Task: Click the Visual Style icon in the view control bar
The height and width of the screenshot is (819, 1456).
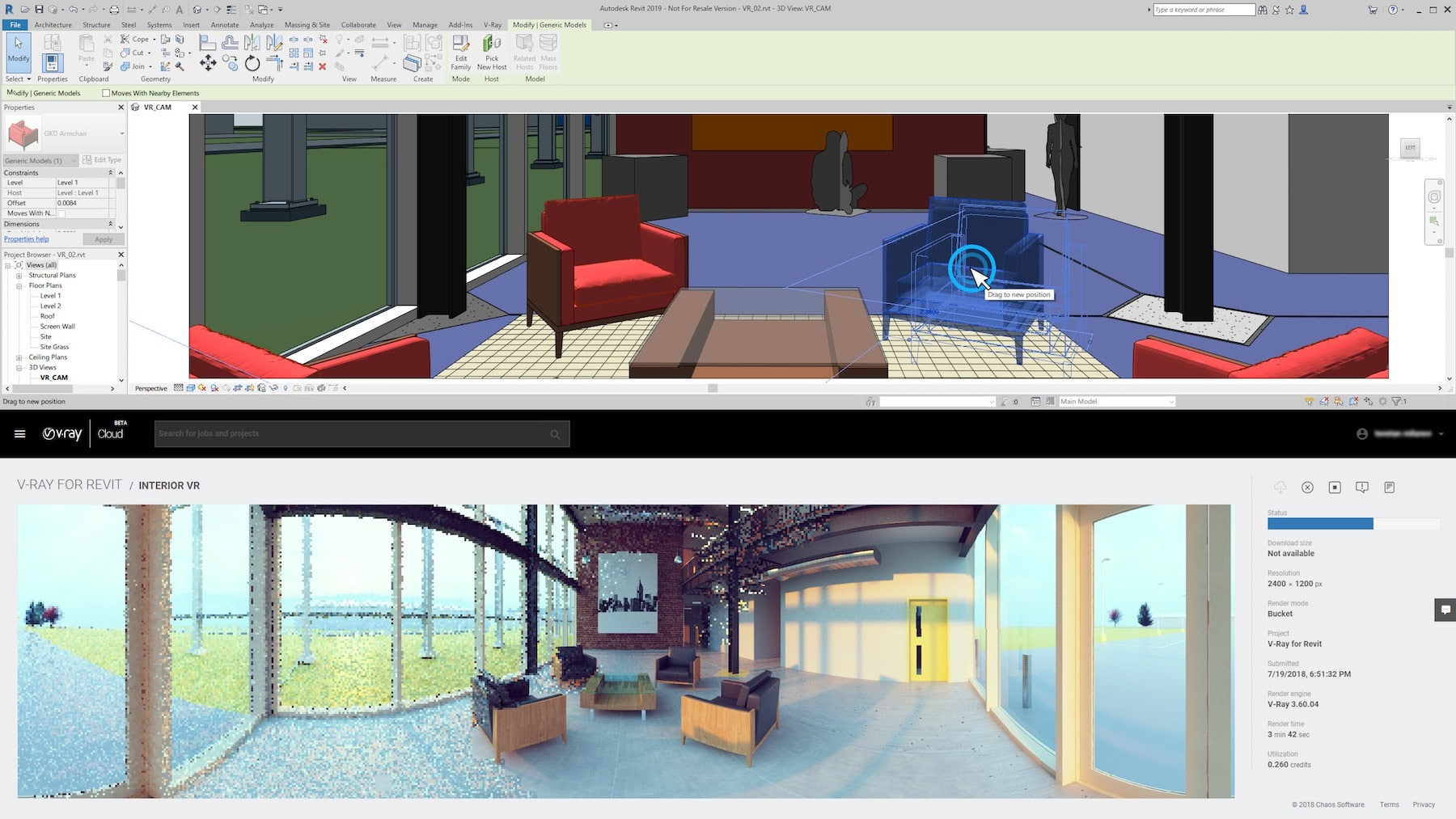Action: (x=190, y=388)
